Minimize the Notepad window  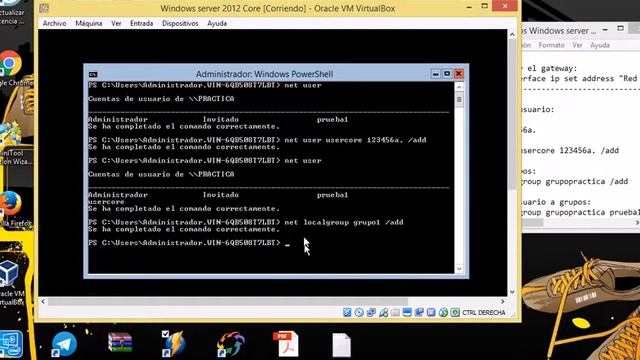(605, 29)
